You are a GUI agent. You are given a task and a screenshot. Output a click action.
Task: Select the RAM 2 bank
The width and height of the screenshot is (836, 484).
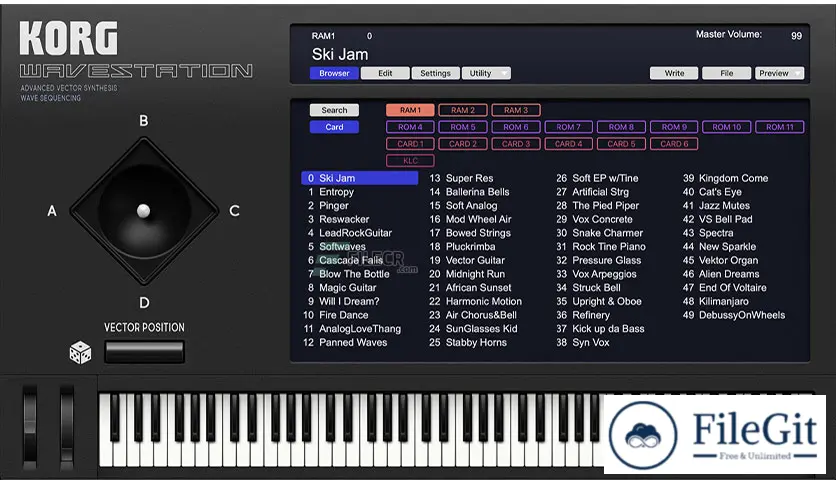(463, 110)
